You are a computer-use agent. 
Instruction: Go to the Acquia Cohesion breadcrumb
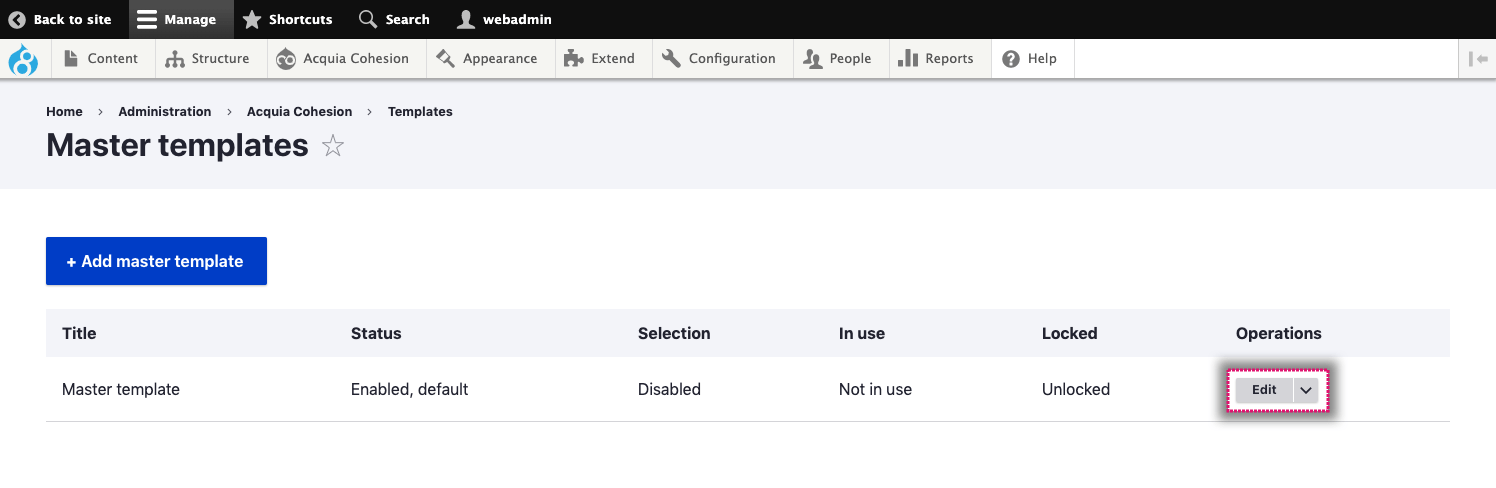300,112
